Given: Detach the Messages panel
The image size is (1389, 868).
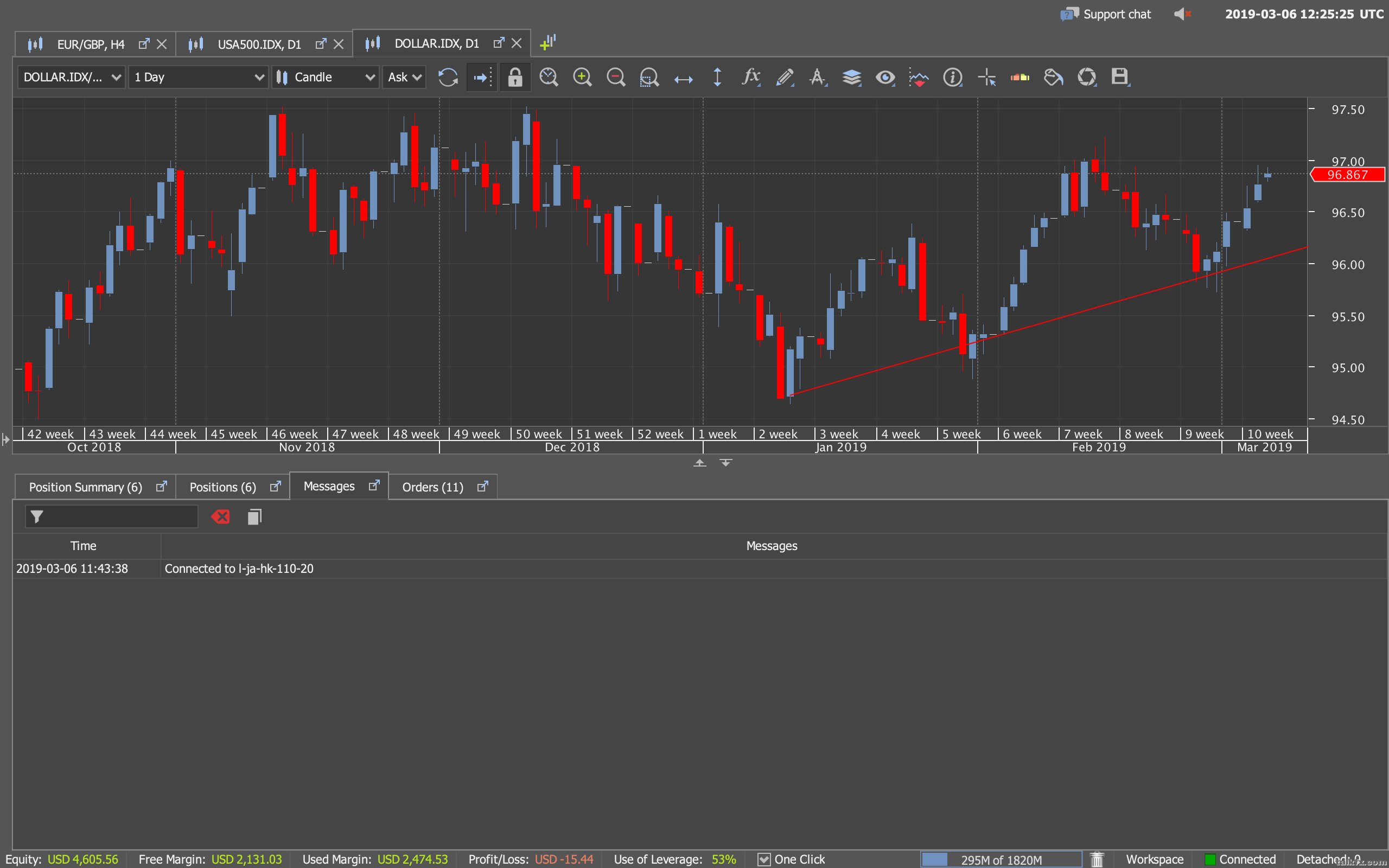Looking at the screenshot, I should coord(374,486).
